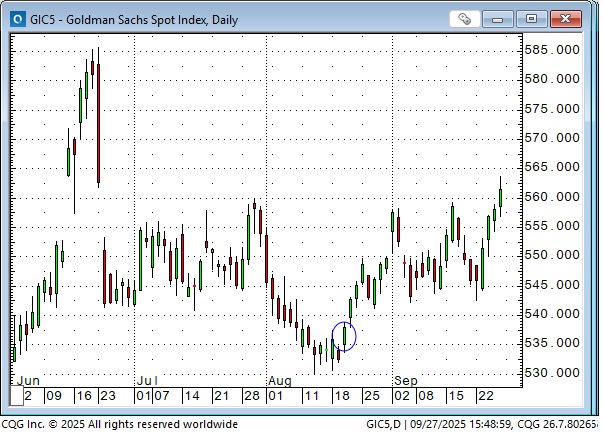Minimize the GIC5 chart window

point(499,17)
